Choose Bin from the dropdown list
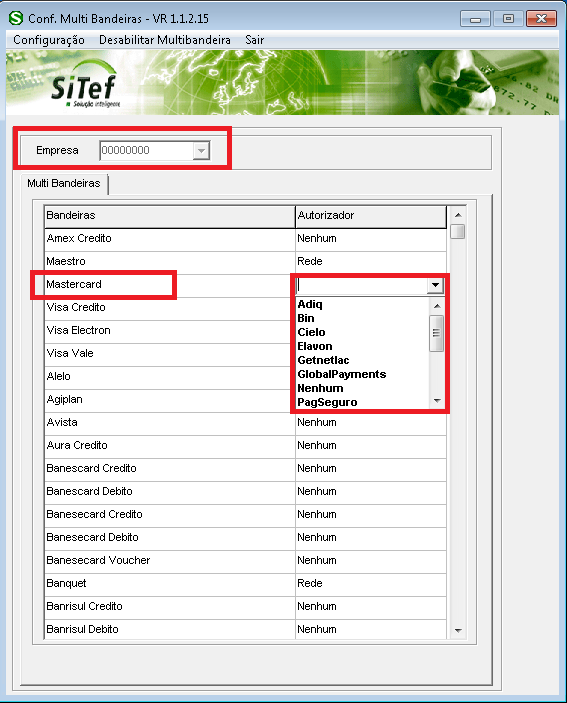 306,318
